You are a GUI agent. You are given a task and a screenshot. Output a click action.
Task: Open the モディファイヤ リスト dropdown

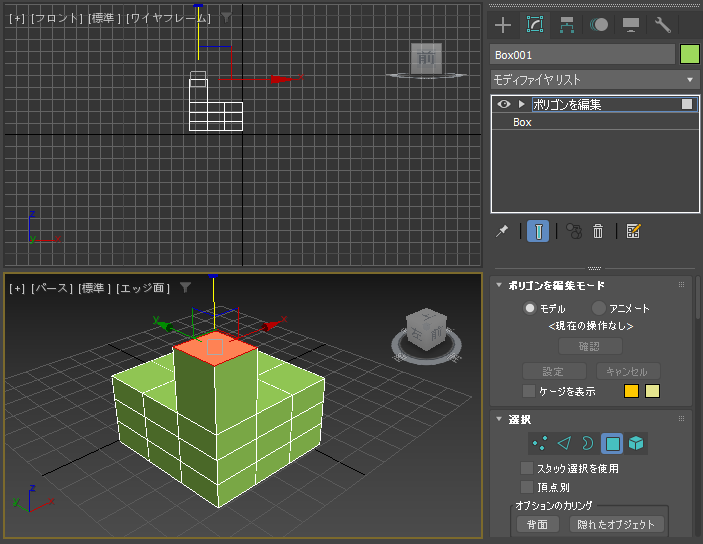pyautogui.click(x=595, y=80)
